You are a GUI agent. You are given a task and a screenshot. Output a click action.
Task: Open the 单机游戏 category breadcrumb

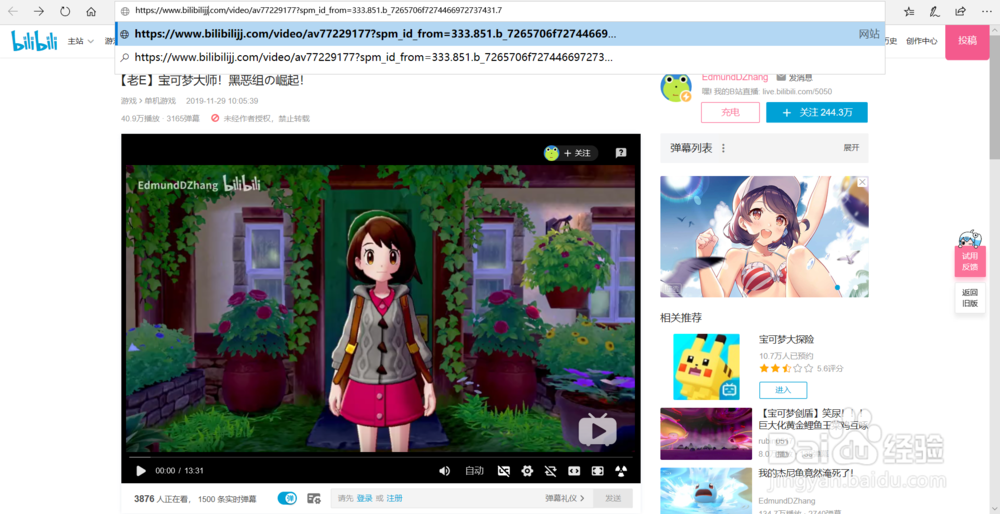[x=160, y=101]
